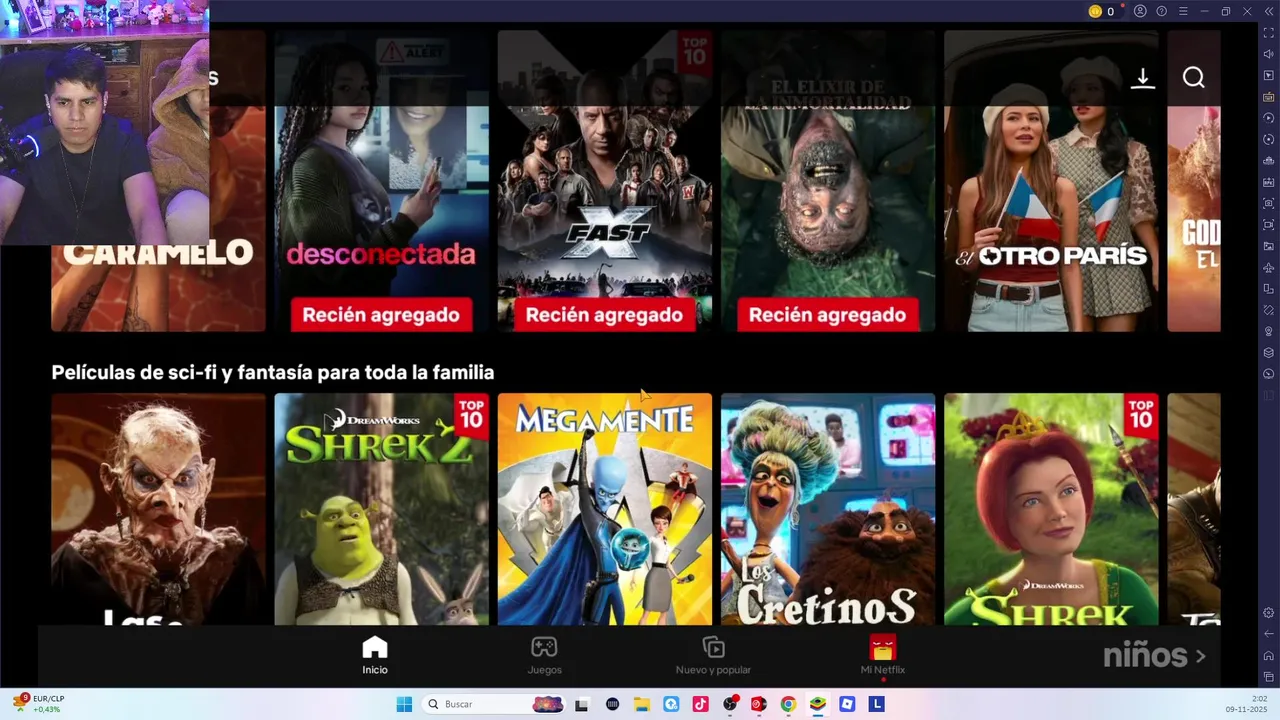Click the set location pin icon in sidebar
Image resolution: width=1280 pixels, height=720 pixels.
click(1269, 331)
